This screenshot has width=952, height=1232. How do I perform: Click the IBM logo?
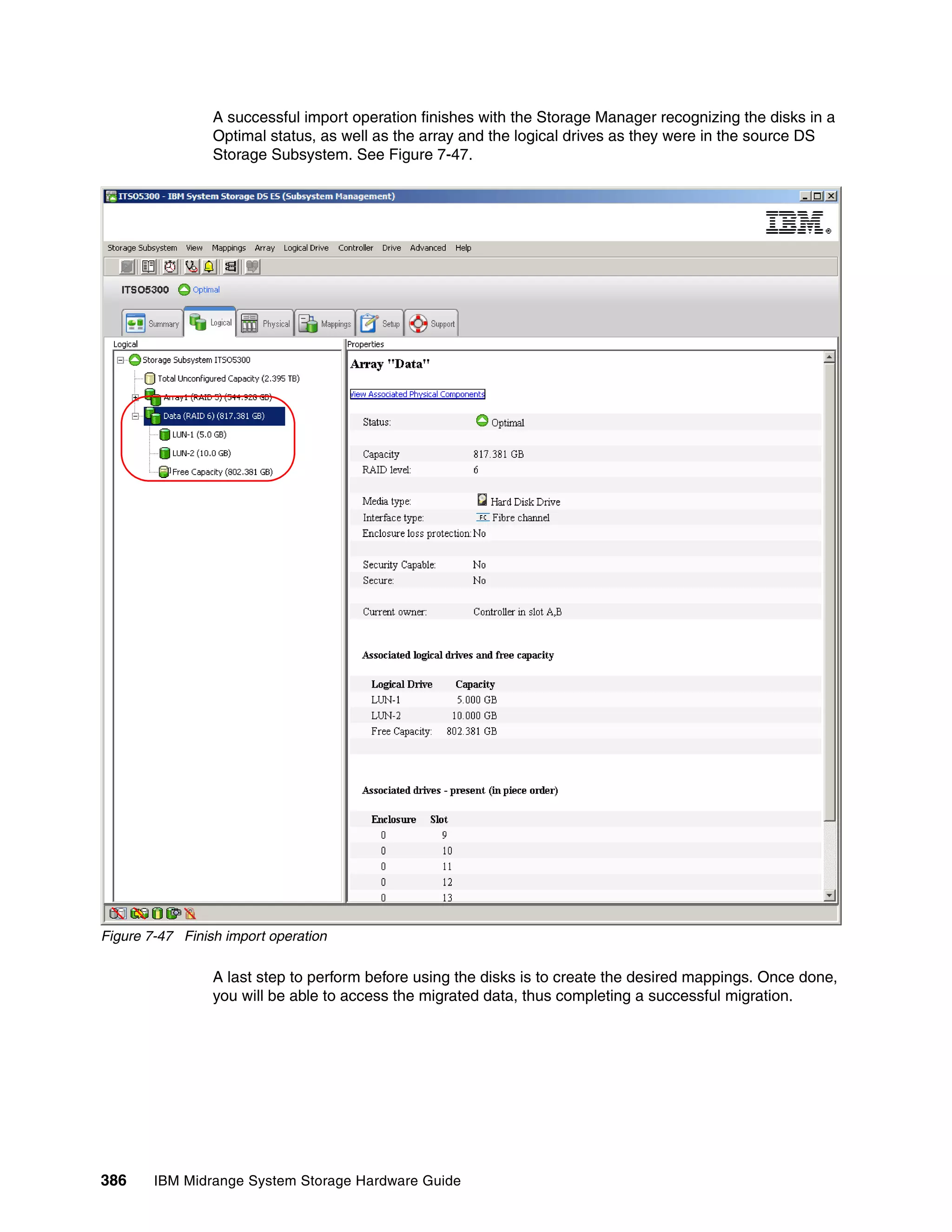tap(798, 223)
